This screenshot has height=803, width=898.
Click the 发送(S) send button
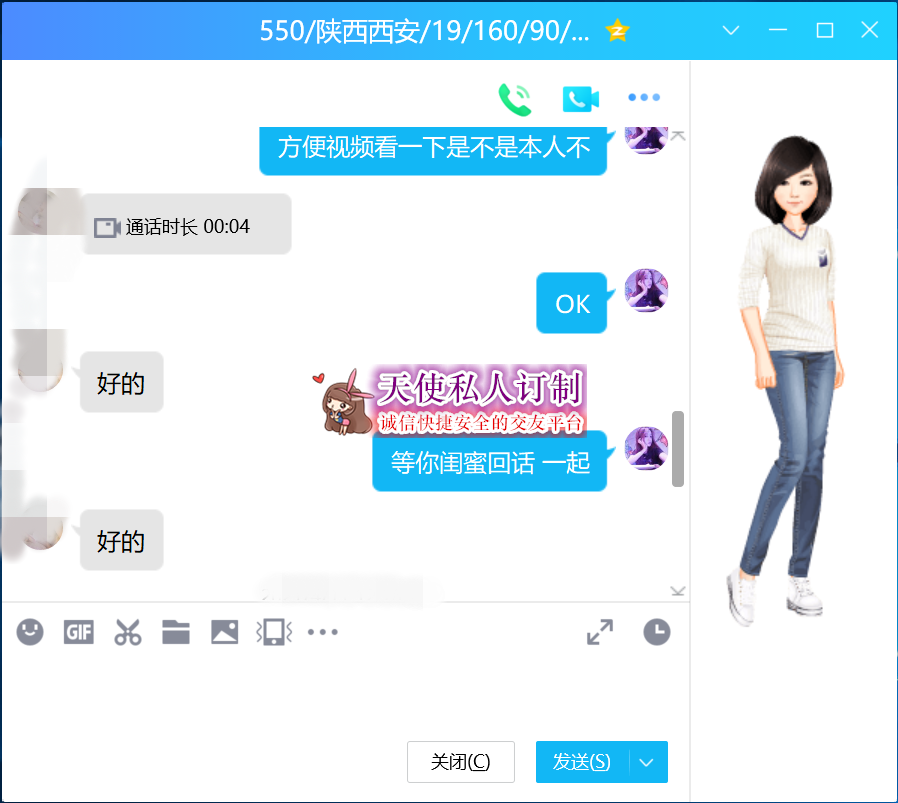click(x=582, y=762)
